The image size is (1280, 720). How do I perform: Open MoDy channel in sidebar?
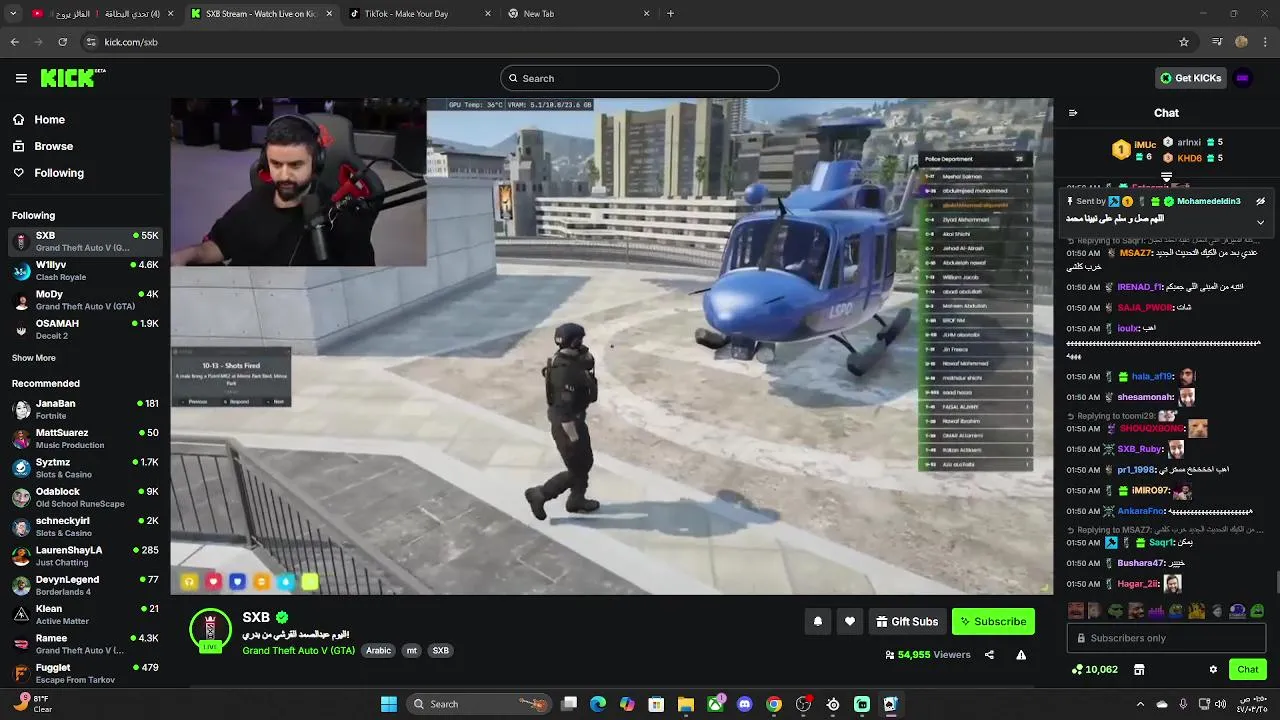85,300
